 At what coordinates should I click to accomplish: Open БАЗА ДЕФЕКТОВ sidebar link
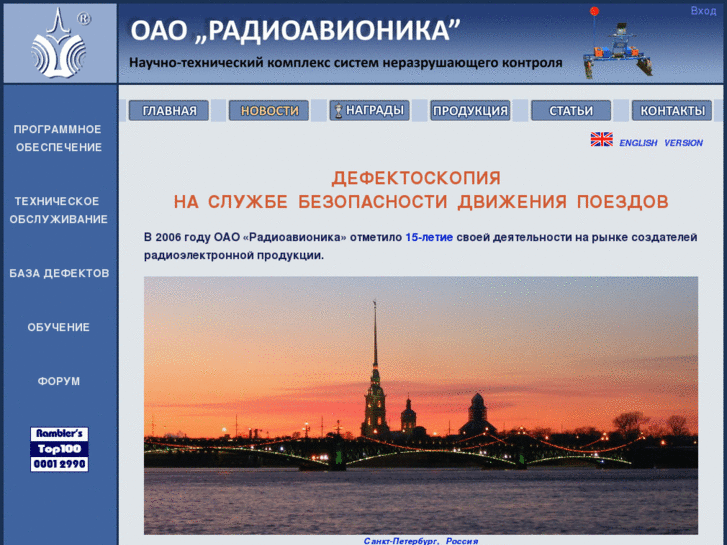pyautogui.click(x=59, y=273)
